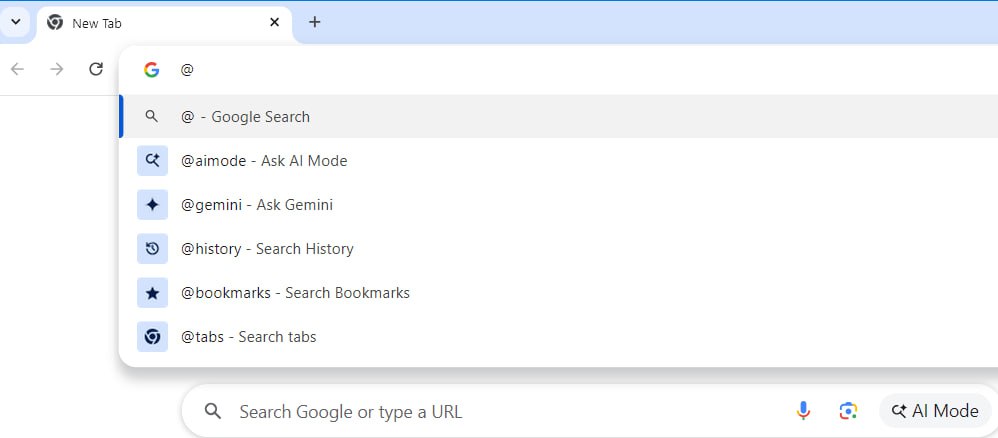
Task: Open Google Lens image search icon
Action: tap(848, 411)
